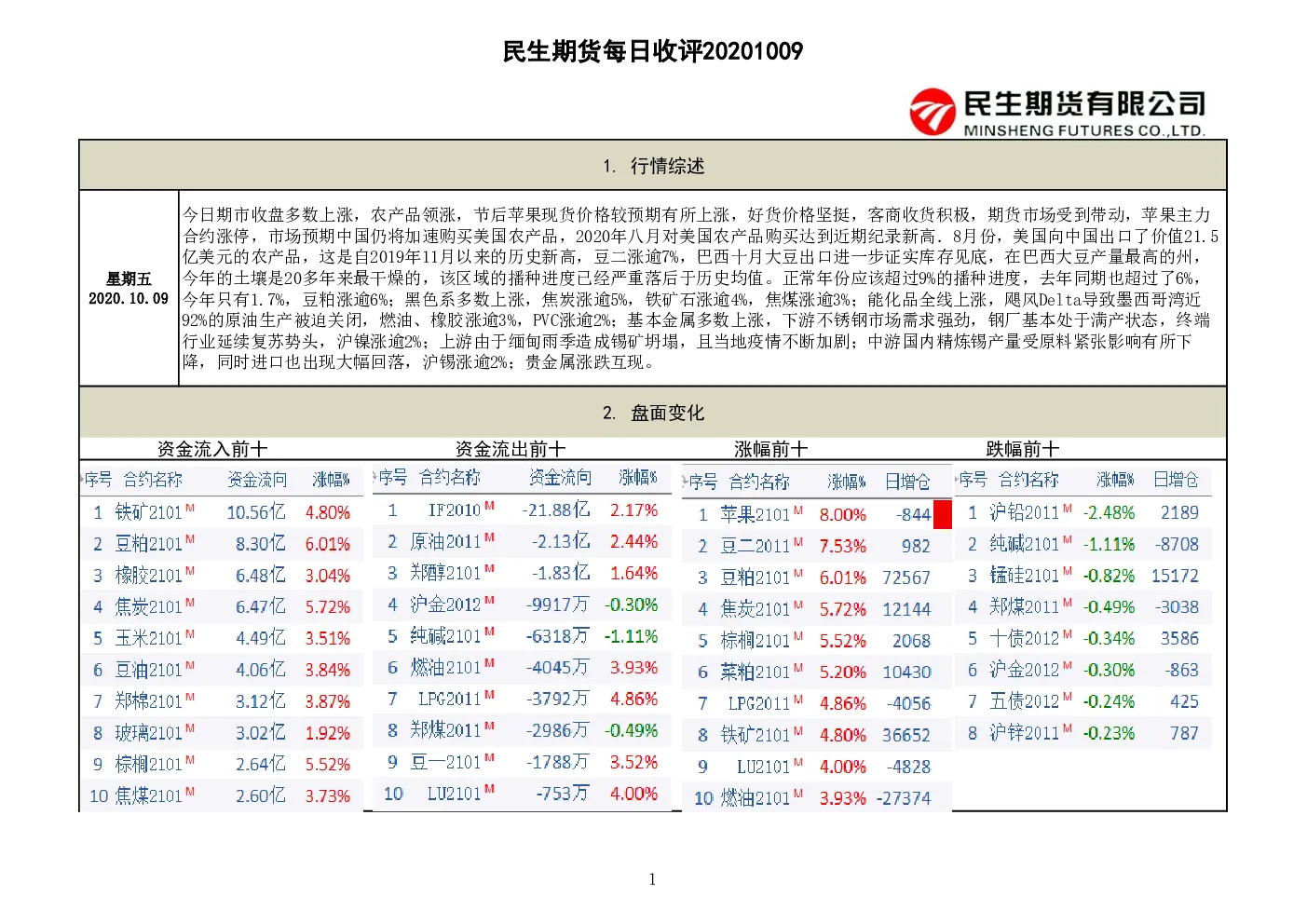The width and height of the screenshot is (1307, 924).
Task: Click the red Minsheng Futures logo emblem
Action: click(933, 113)
